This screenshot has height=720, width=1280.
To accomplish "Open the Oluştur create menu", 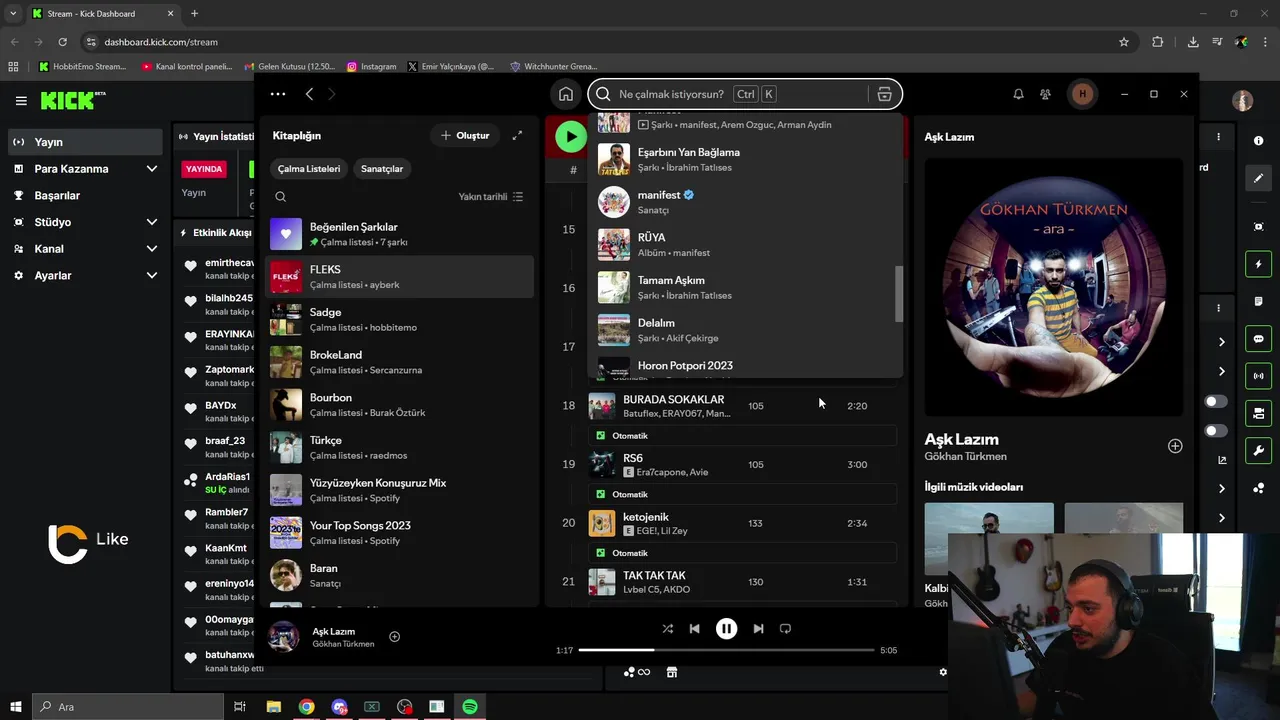I will coord(466,135).
